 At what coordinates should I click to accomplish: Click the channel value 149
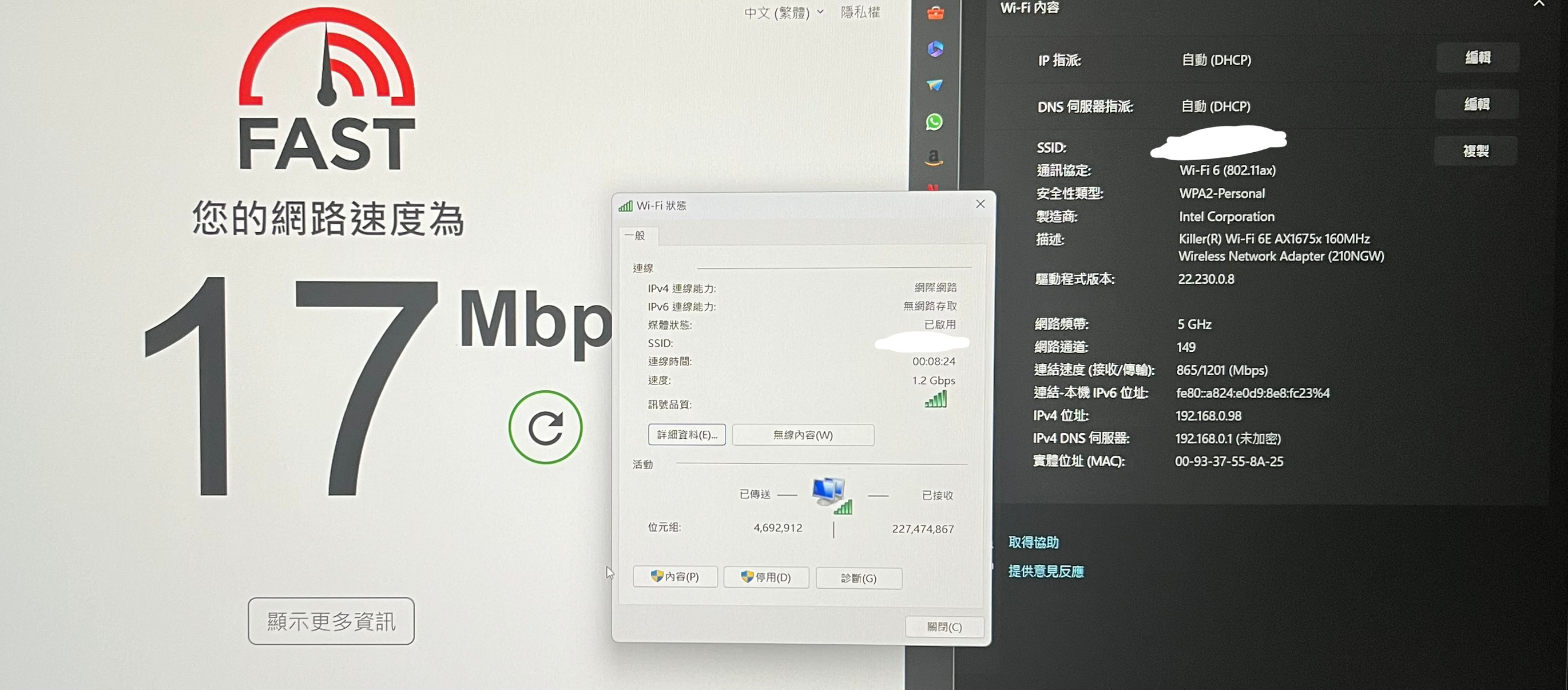point(1186,347)
